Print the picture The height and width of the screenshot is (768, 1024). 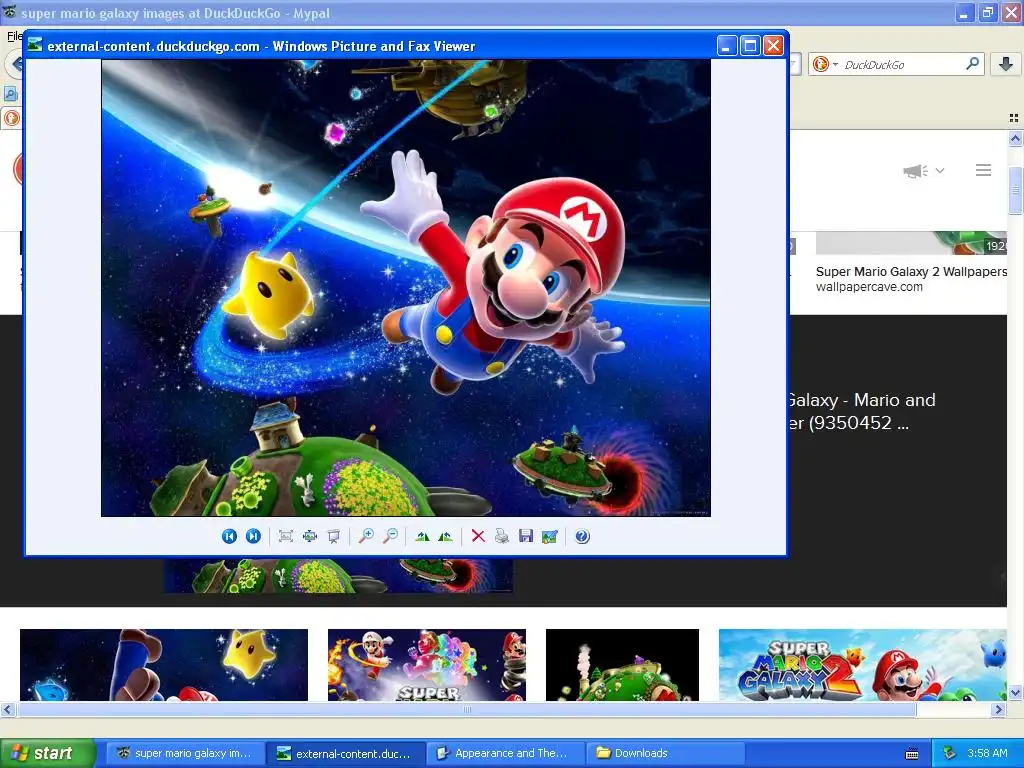[502, 536]
